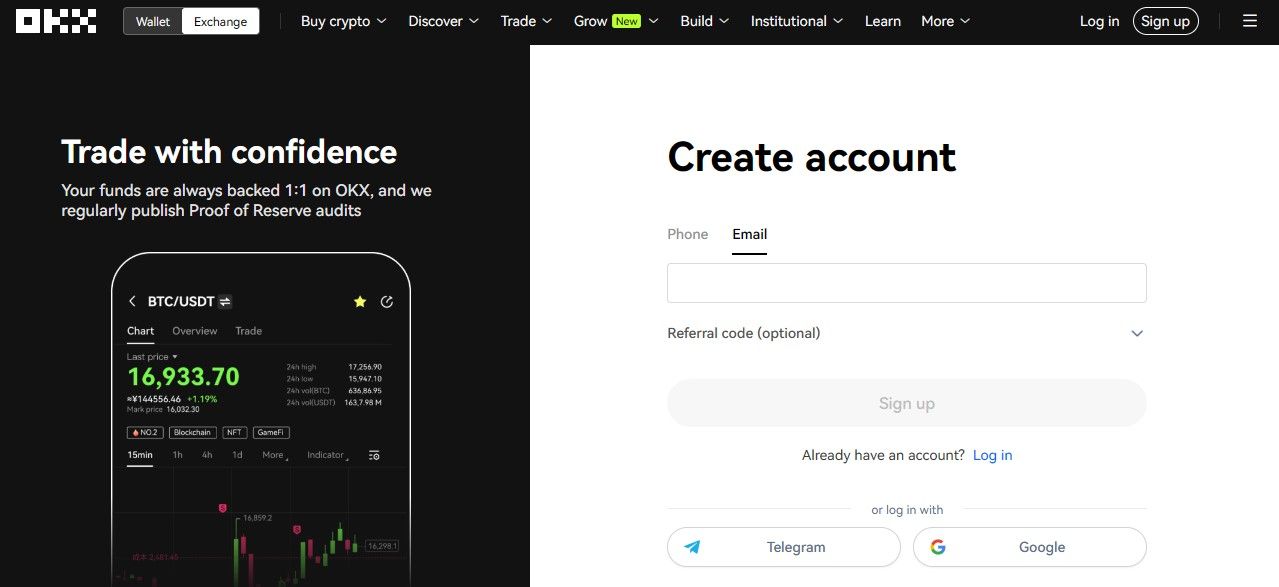Log in with Telegram
The image size is (1279, 587).
pos(783,547)
